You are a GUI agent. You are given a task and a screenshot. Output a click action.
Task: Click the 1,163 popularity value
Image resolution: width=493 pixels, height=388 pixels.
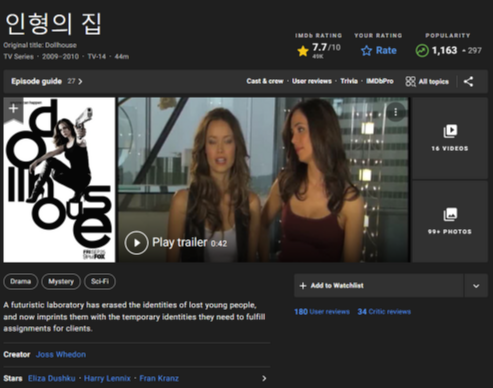[444, 50]
